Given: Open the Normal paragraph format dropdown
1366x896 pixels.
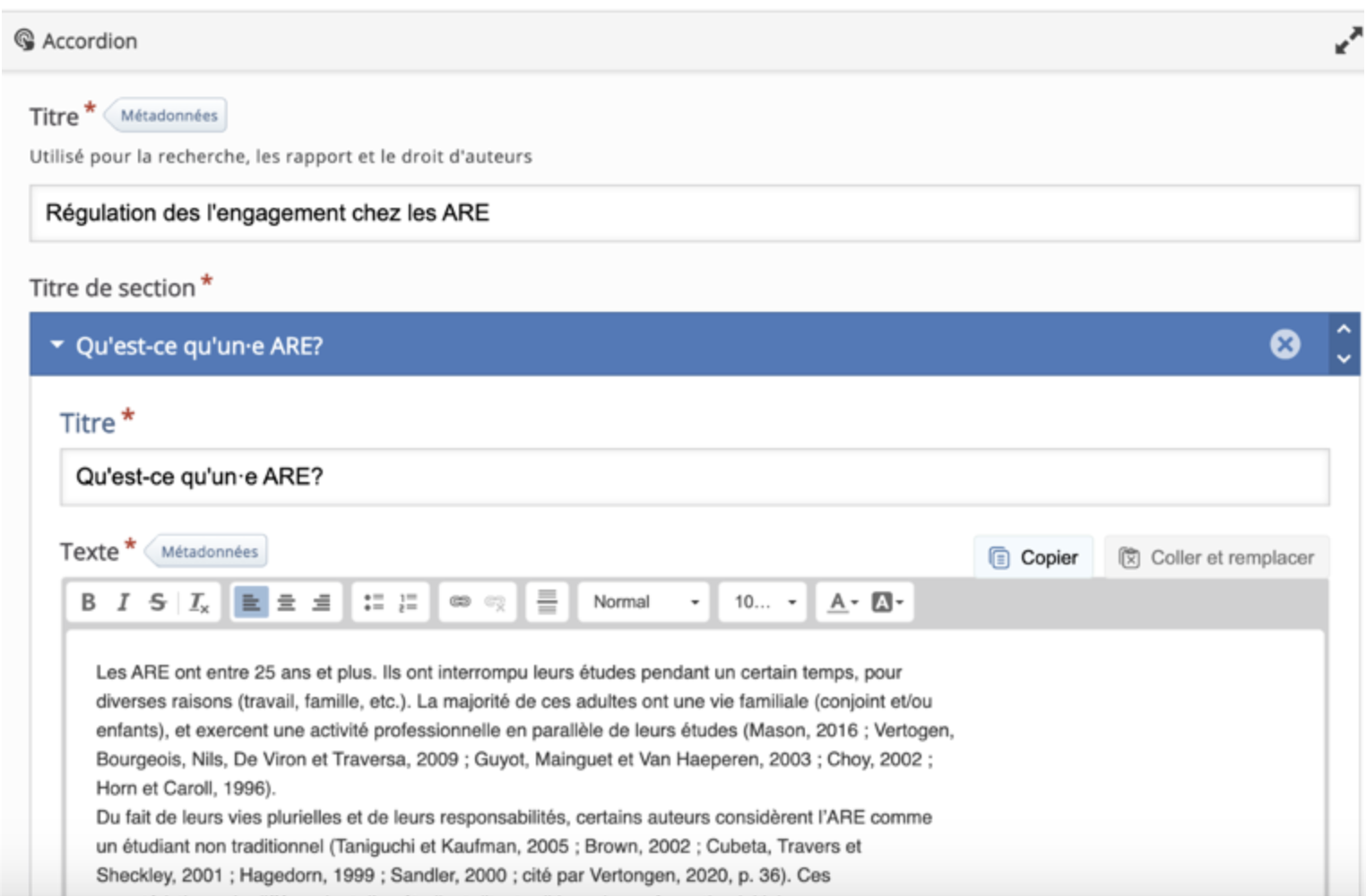Looking at the screenshot, I should coord(644,602).
